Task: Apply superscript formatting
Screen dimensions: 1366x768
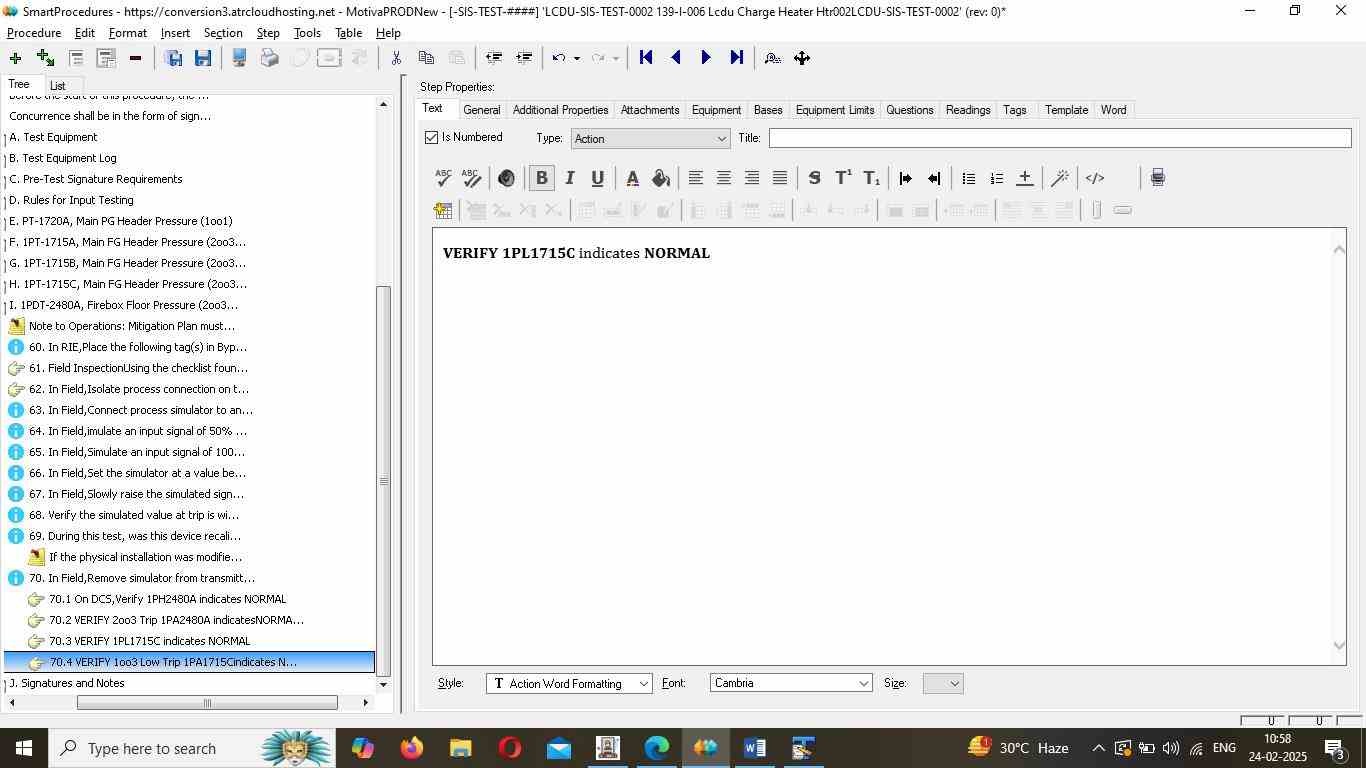Action: click(843, 178)
